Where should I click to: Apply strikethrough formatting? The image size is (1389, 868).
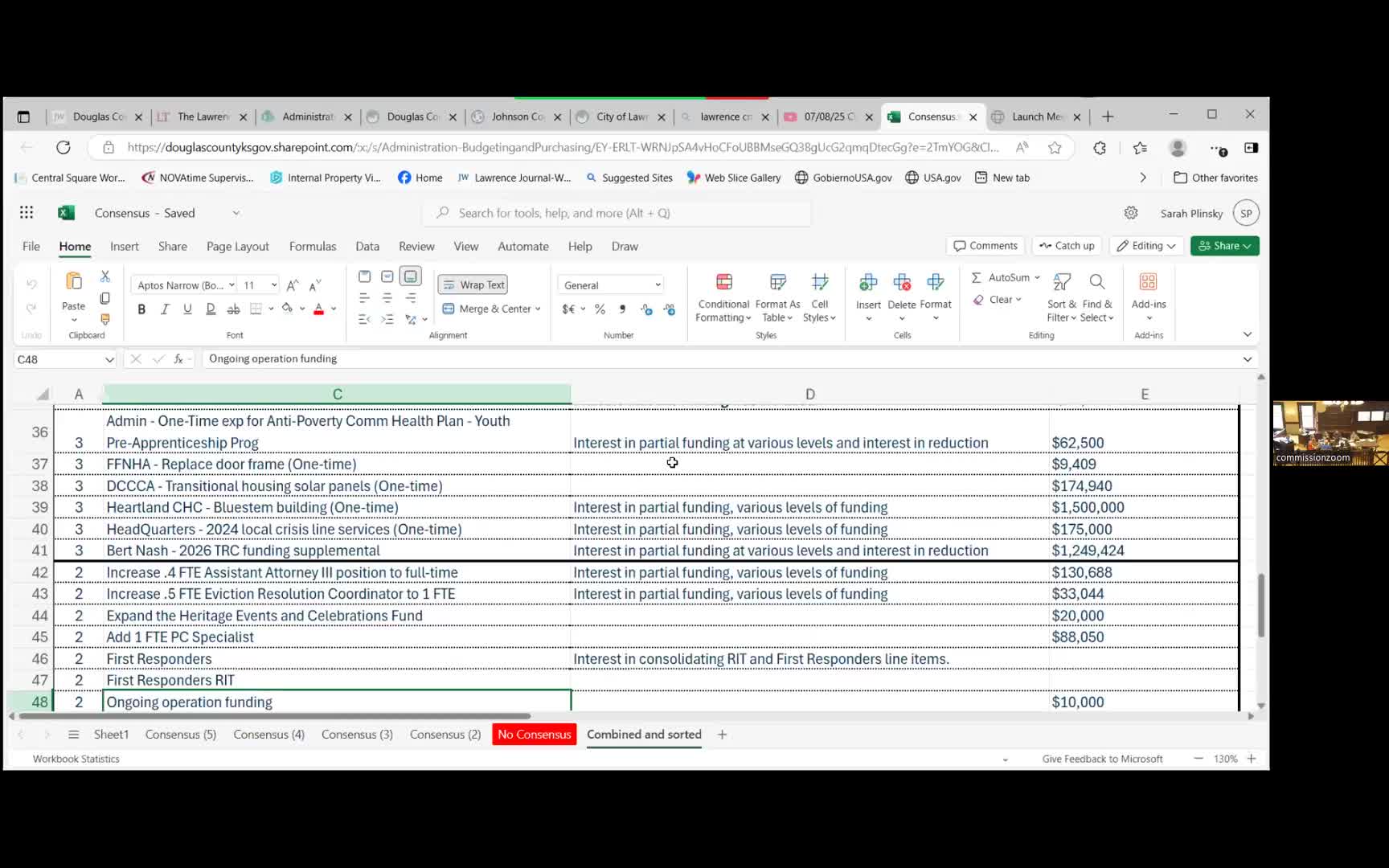pos(233,309)
